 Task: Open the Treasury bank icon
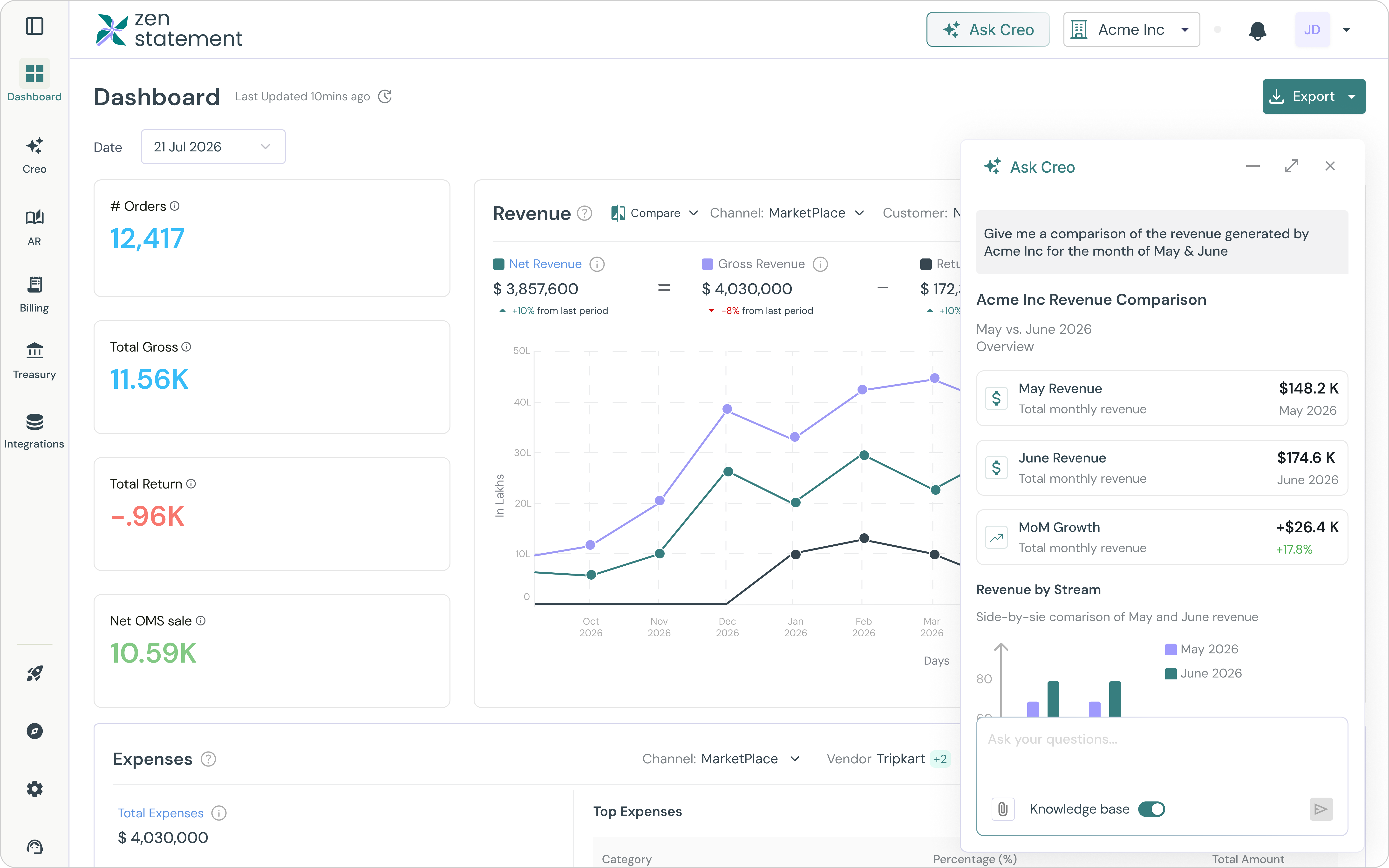[x=34, y=350]
